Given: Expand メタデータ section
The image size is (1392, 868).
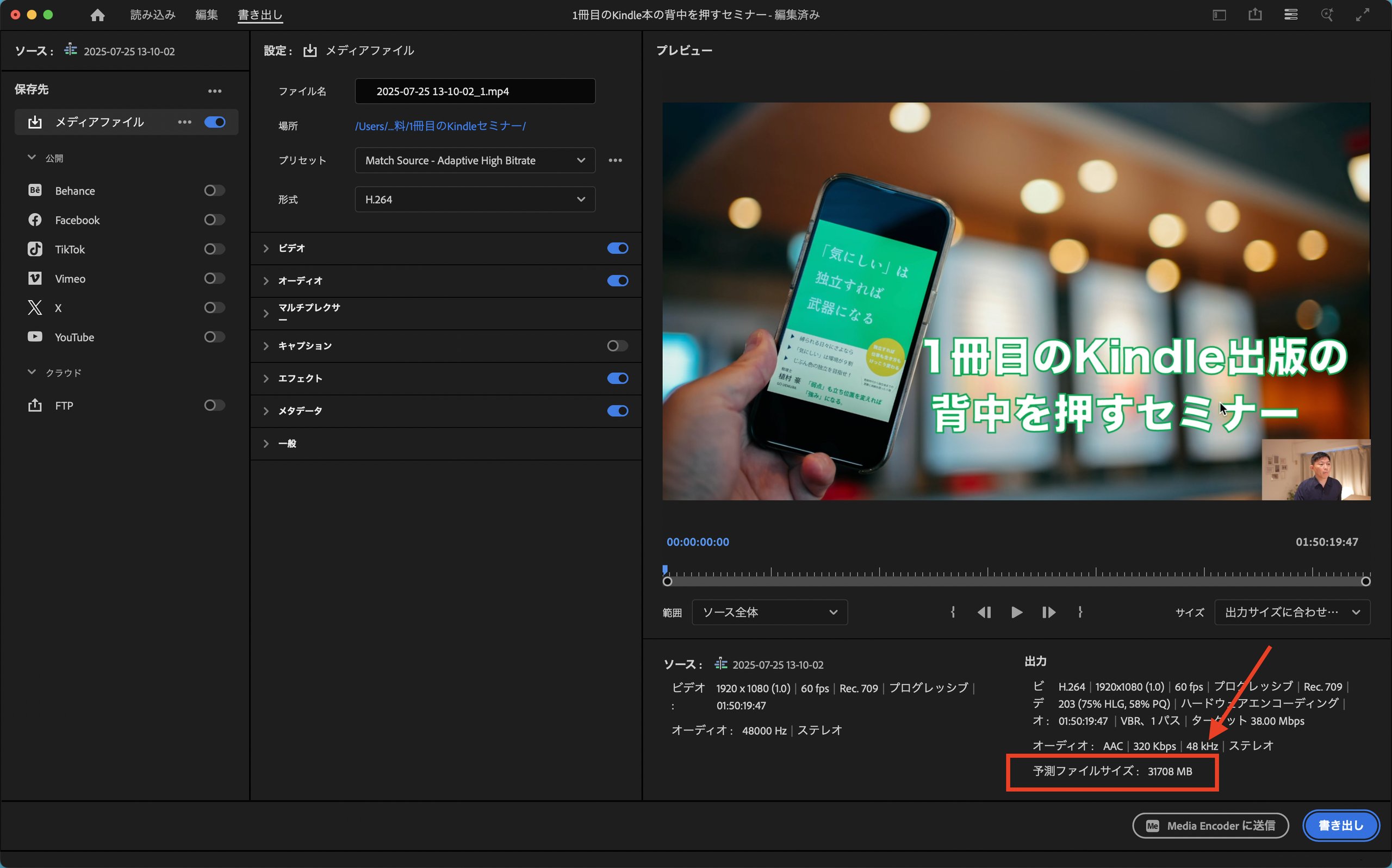Looking at the screenshot, I should point(266,410).
